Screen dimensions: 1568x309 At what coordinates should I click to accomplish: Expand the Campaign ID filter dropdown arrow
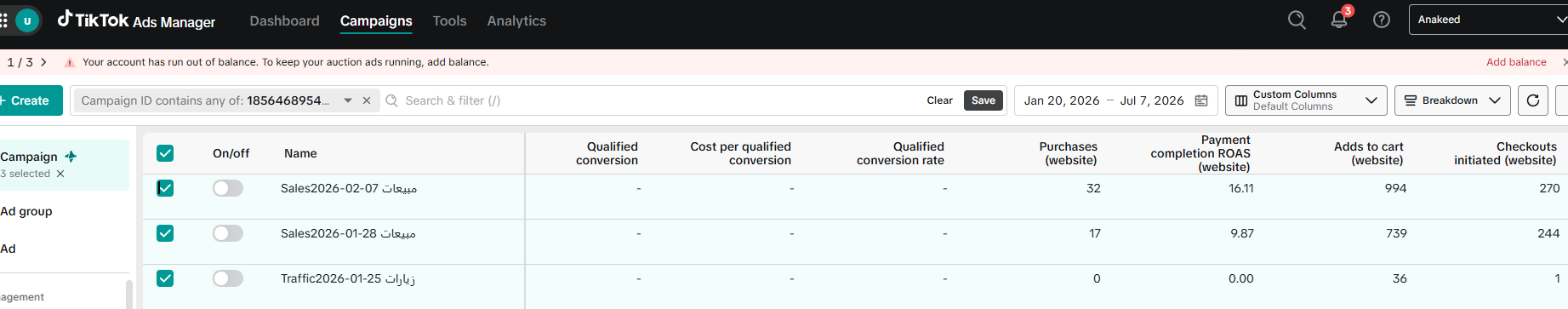point(348,100)
